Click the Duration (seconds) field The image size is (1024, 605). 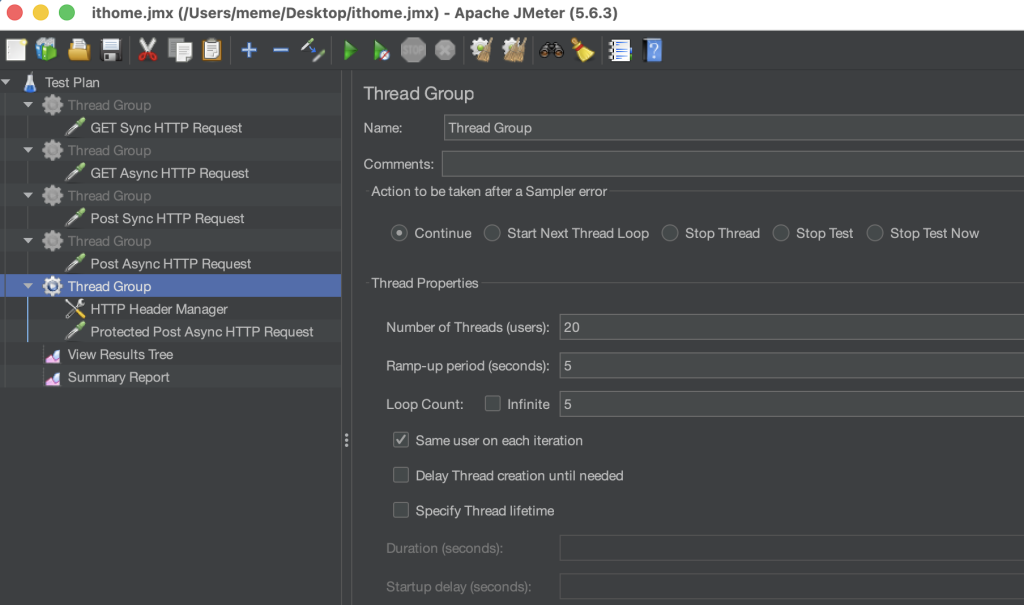[792, 548]
